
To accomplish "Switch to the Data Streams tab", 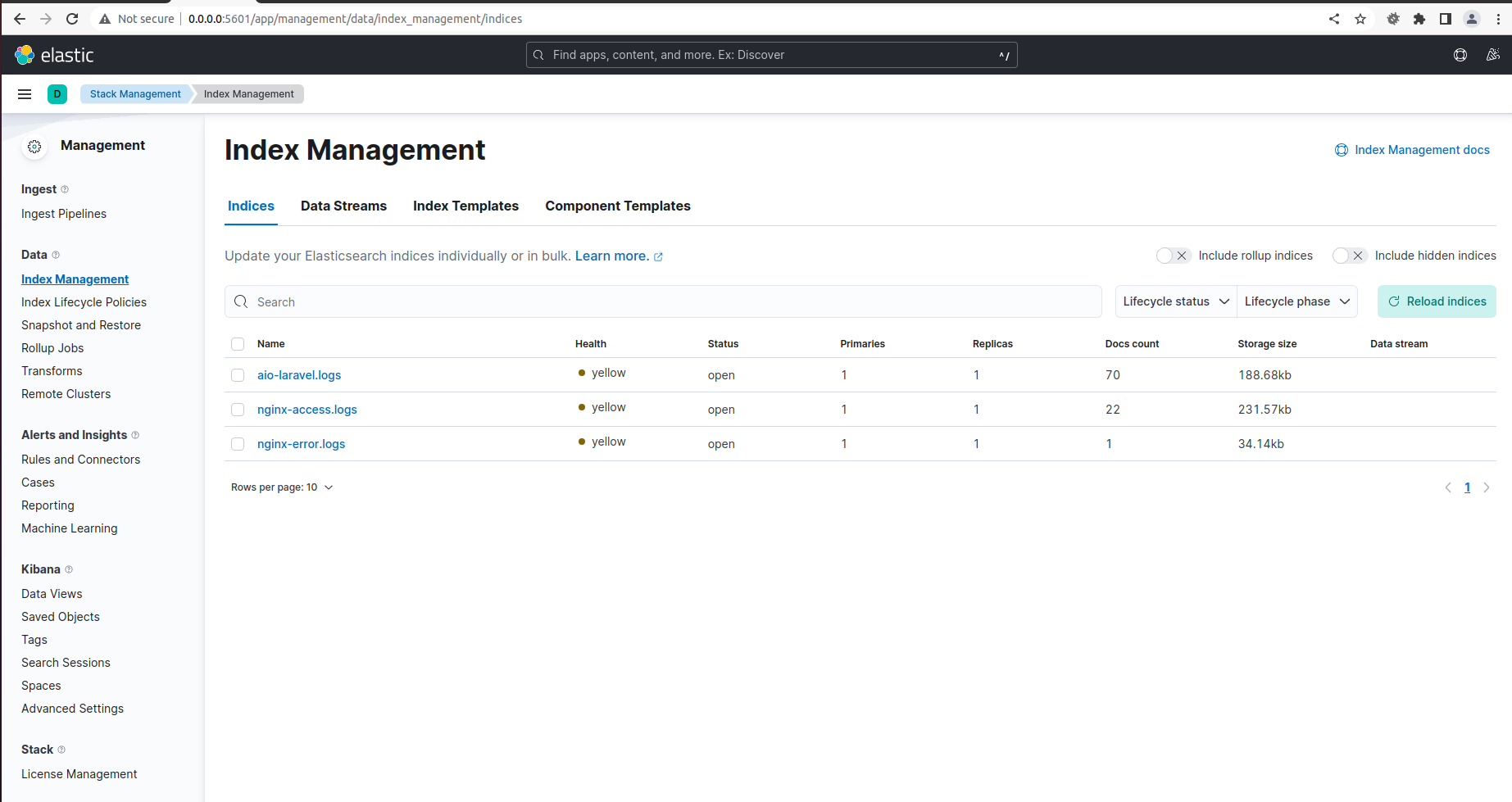I will [343, 206].
